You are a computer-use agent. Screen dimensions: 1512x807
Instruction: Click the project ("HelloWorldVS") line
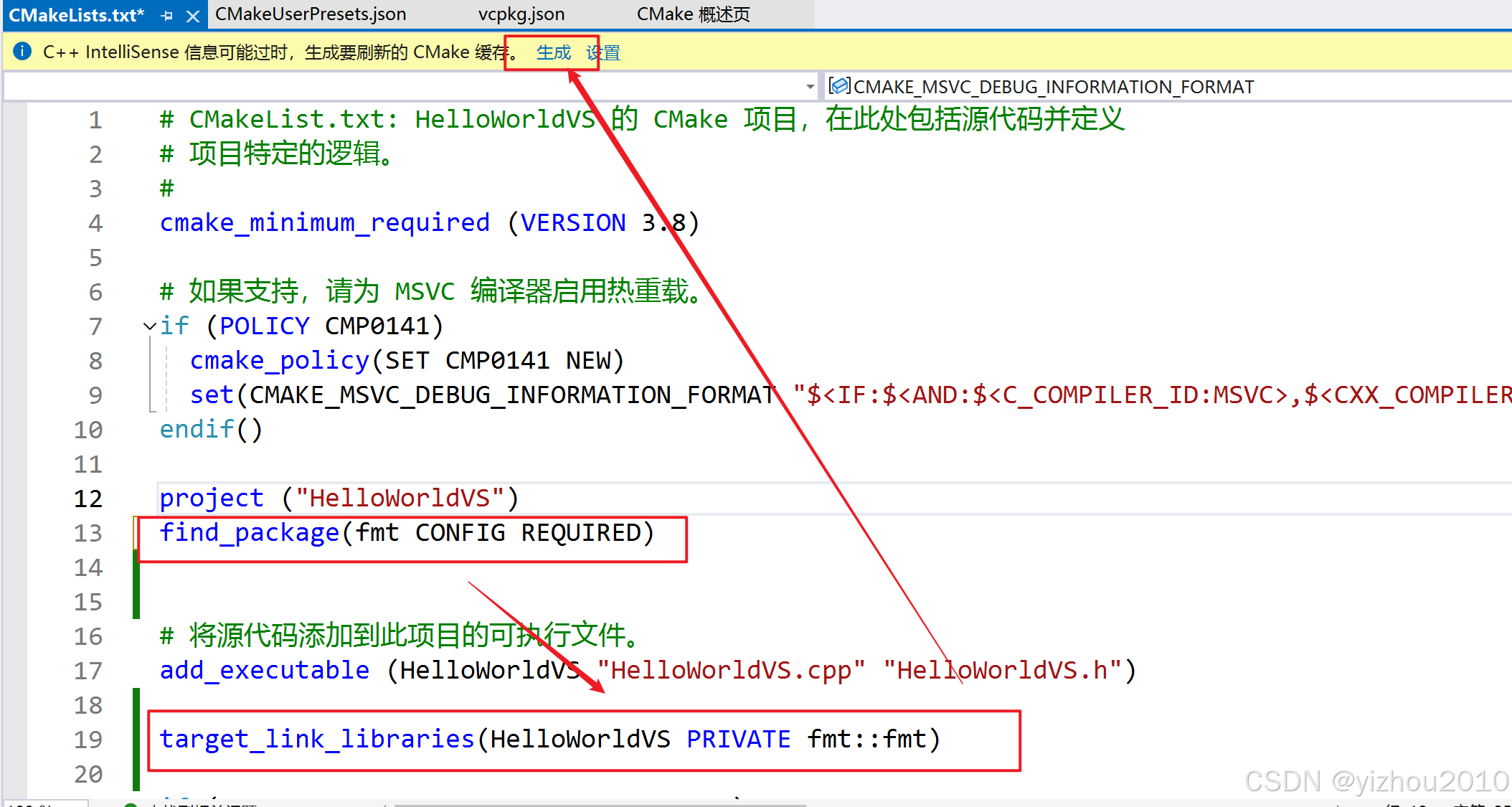click(x=339, y=498)
